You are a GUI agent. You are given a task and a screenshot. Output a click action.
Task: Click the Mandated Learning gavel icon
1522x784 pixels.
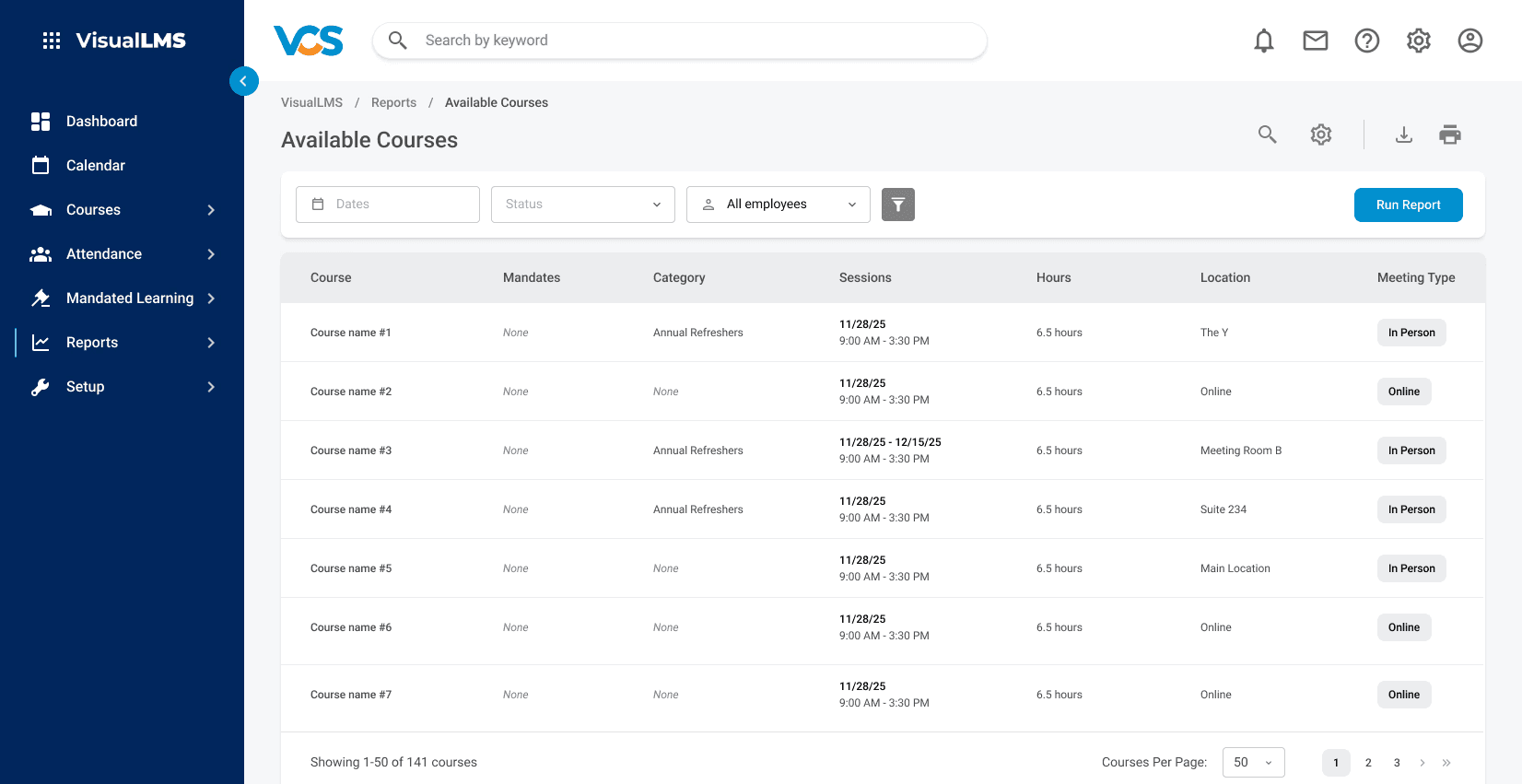pos(41,298)
